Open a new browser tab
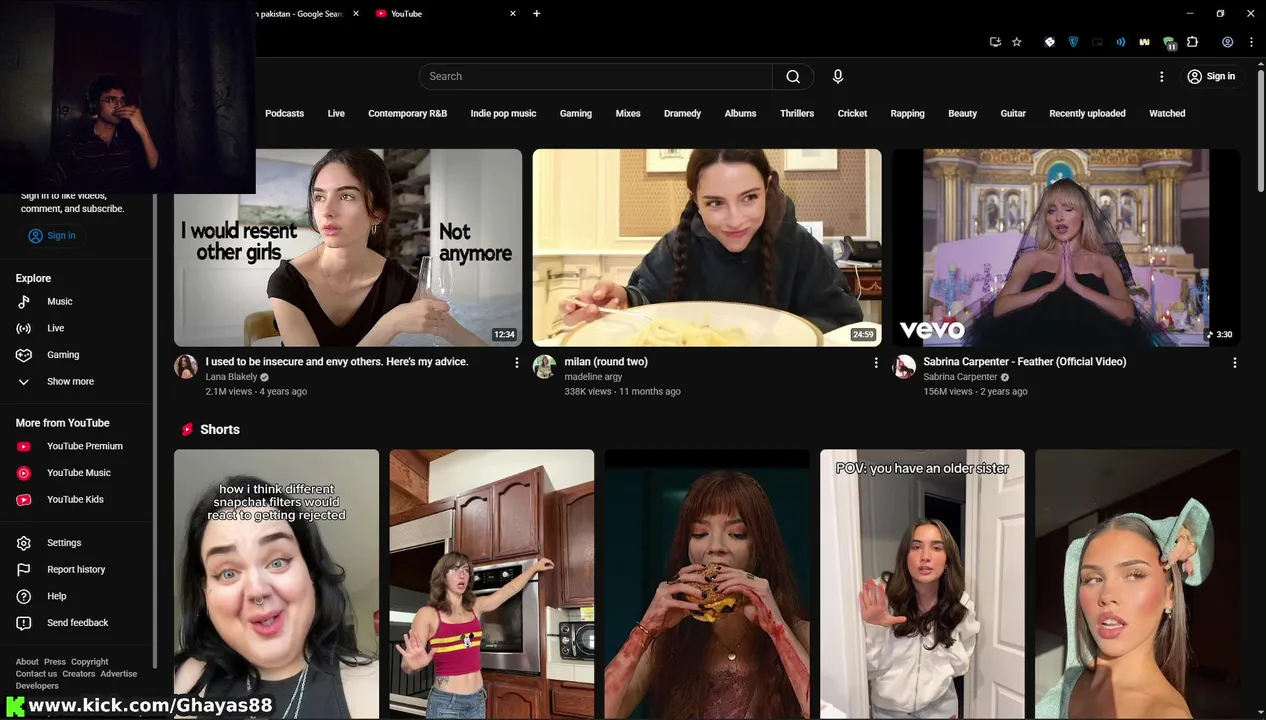Image resolution: width=1266 pixels, height=720 pixels. click(x=537, y=14)
